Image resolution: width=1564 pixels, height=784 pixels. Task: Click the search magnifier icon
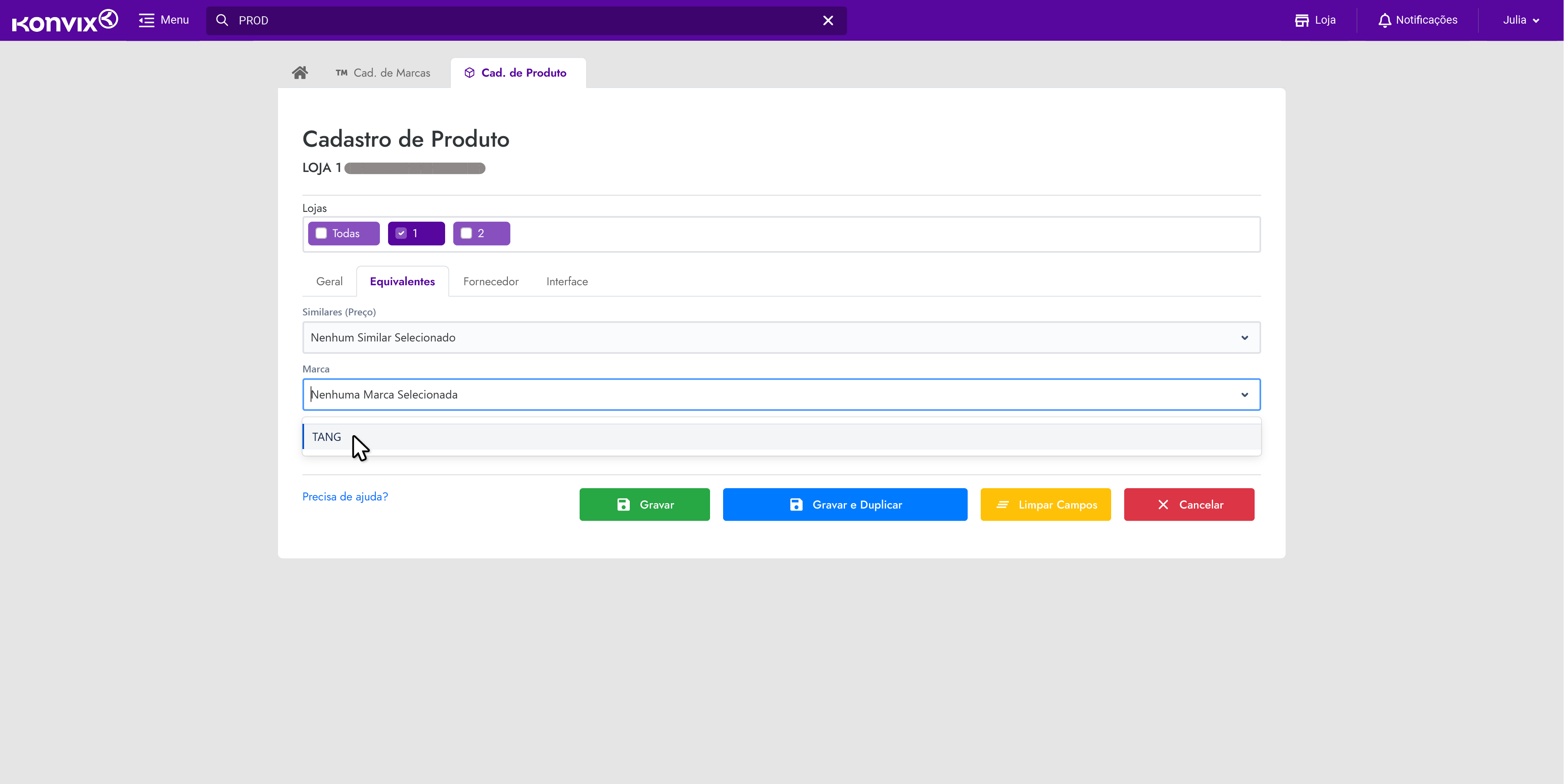pyautogui.click(x=222, y=21)
